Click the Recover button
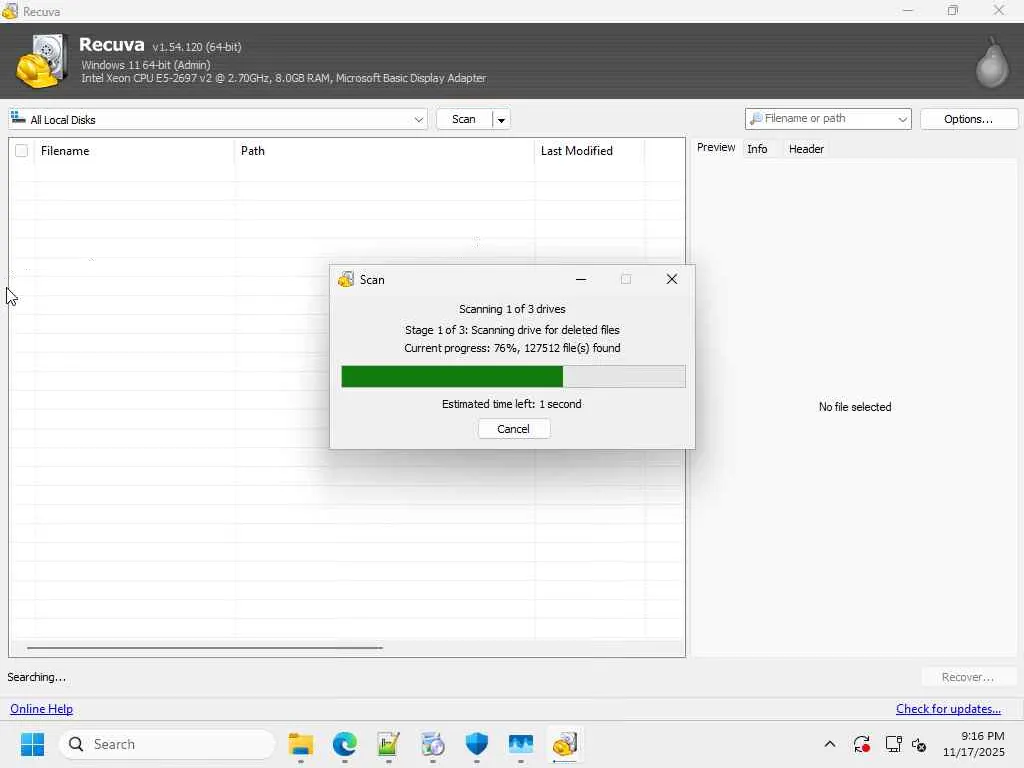Screen dimensions: 1024x768 [968, 677]
